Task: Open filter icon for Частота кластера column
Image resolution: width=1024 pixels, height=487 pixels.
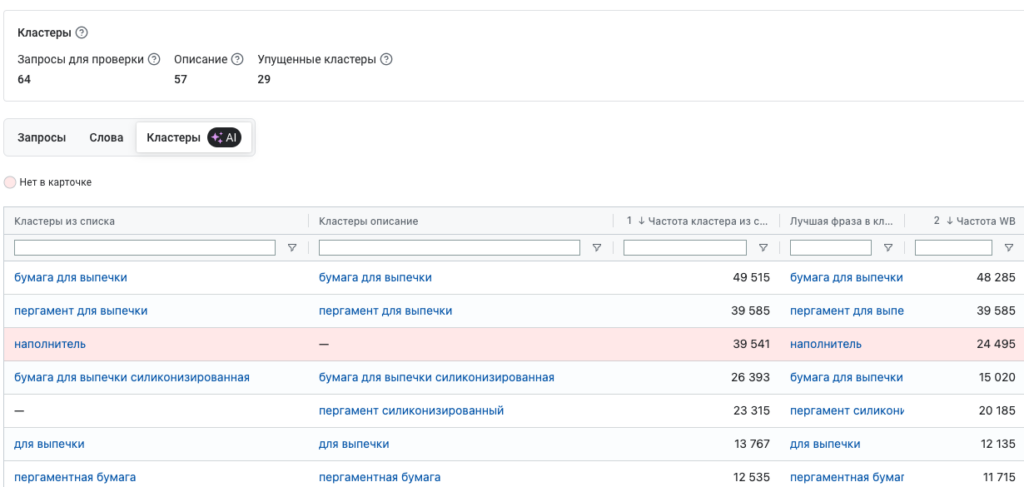Action: (x=763, y=248)
